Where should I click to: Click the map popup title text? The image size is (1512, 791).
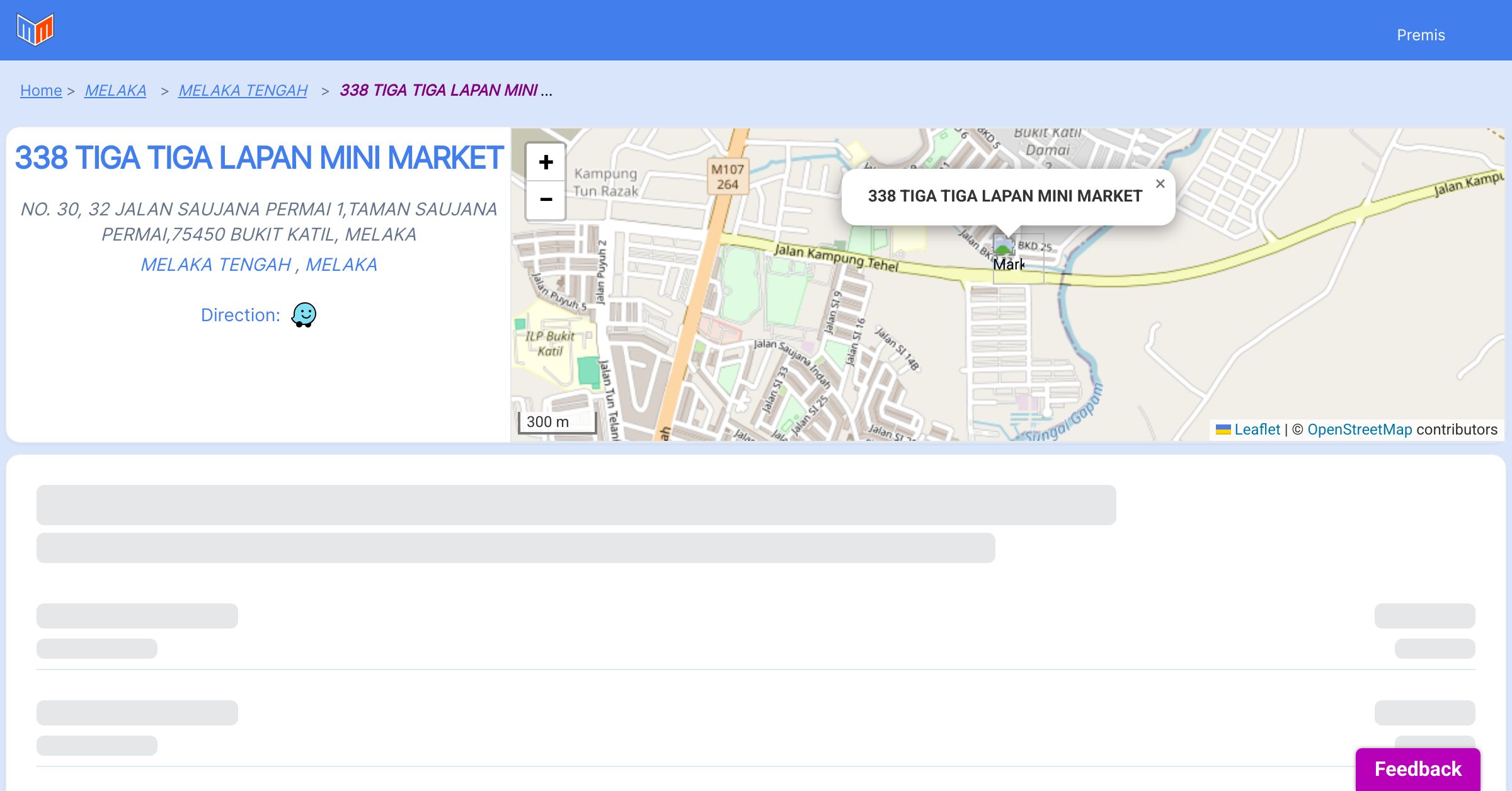[1005, 196]
